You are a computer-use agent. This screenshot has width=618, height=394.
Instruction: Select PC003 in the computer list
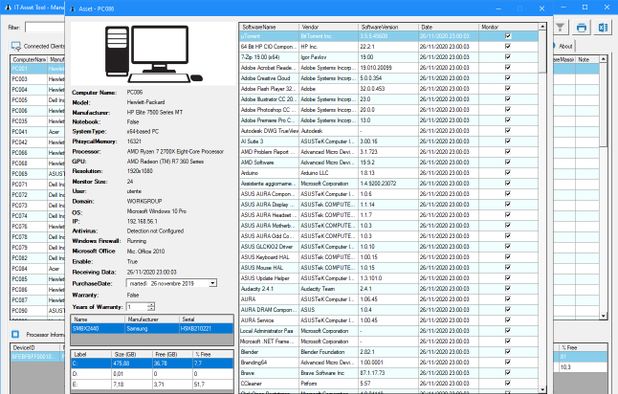[x=37, y=79]
